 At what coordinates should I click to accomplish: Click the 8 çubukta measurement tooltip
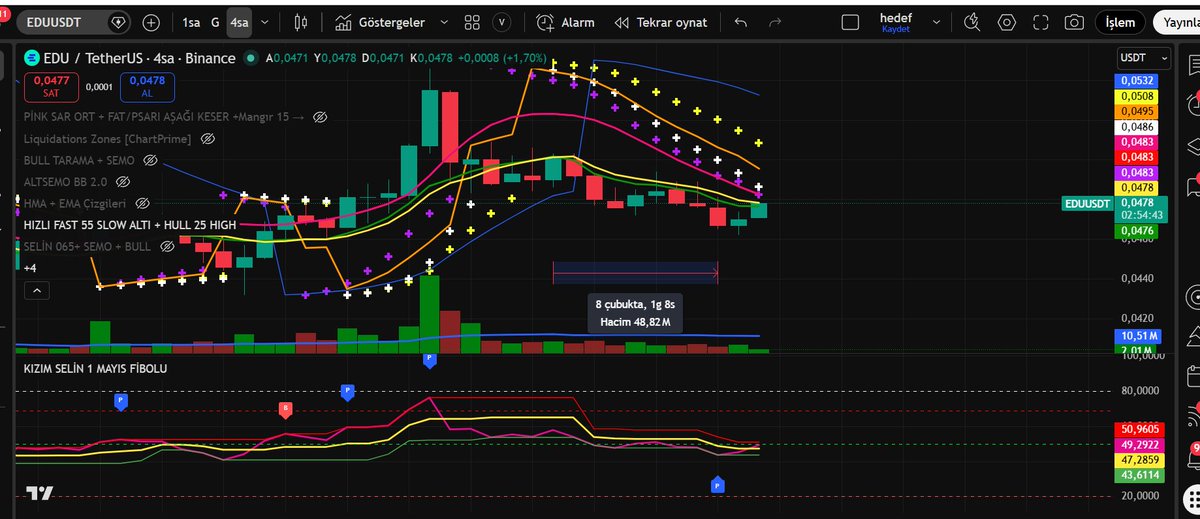(634, 314)
